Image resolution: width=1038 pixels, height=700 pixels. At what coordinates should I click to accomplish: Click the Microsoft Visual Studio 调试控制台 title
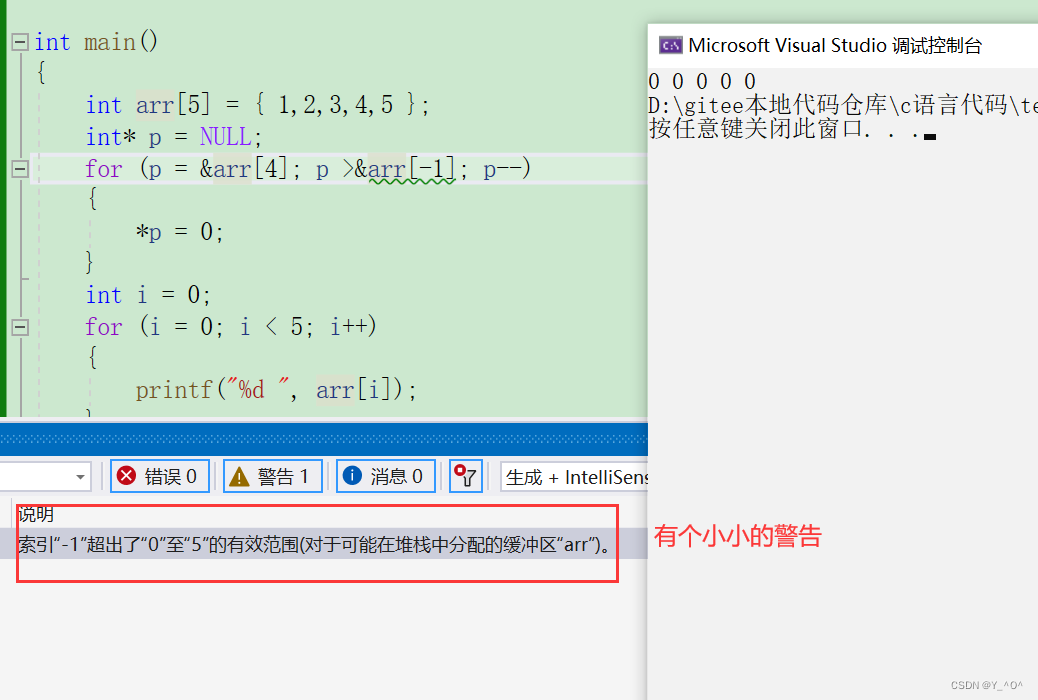(835, 46)
